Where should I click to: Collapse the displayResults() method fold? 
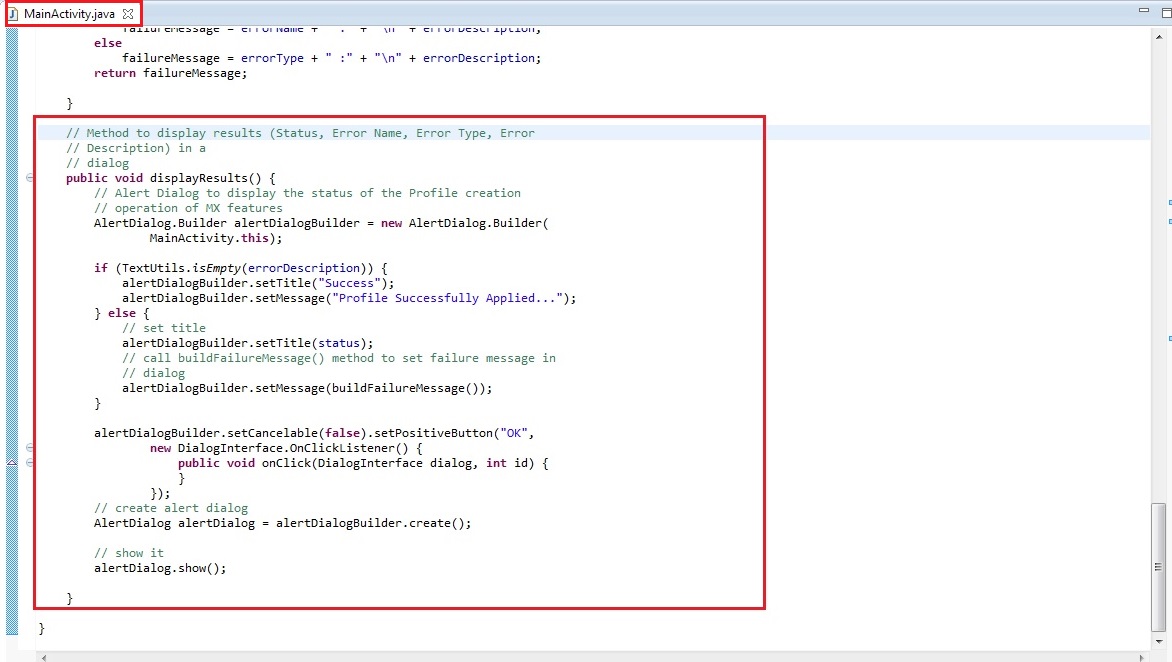[29, 178]
